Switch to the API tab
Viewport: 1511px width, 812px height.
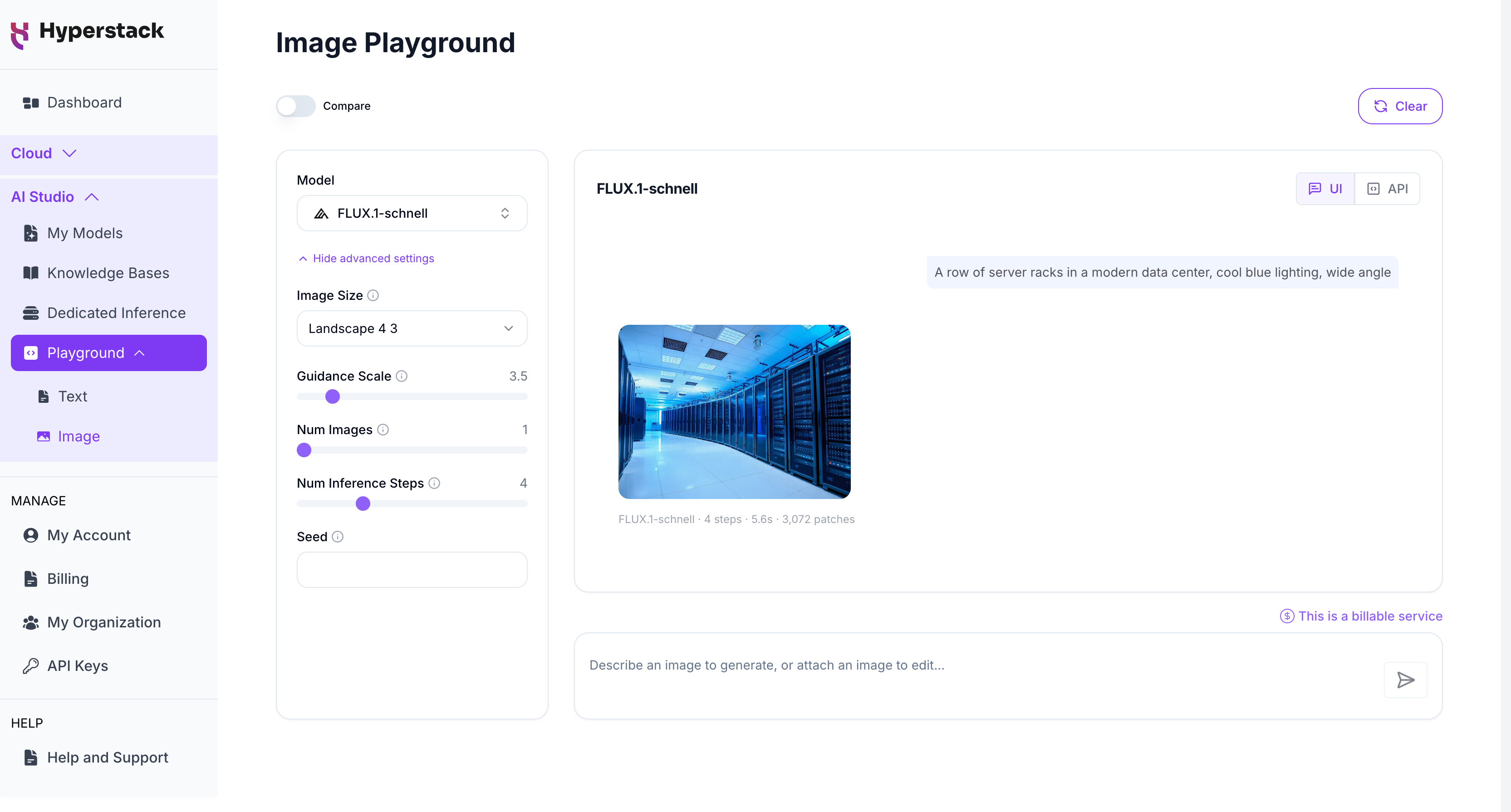pos(1387,189)
